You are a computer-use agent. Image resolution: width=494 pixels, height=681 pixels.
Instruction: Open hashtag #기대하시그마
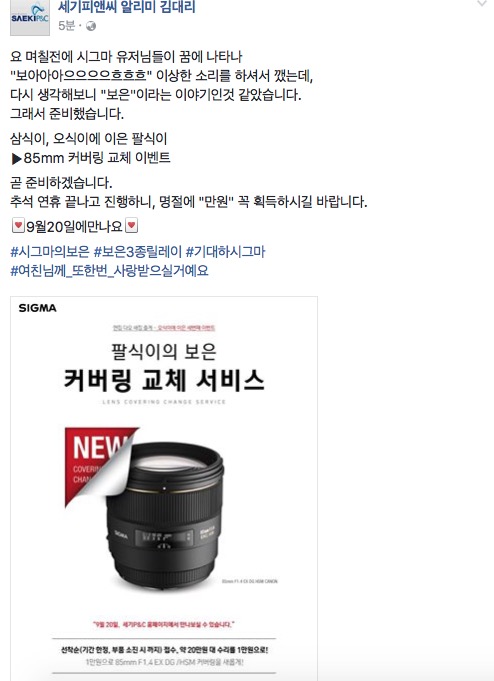click(225, 251)
